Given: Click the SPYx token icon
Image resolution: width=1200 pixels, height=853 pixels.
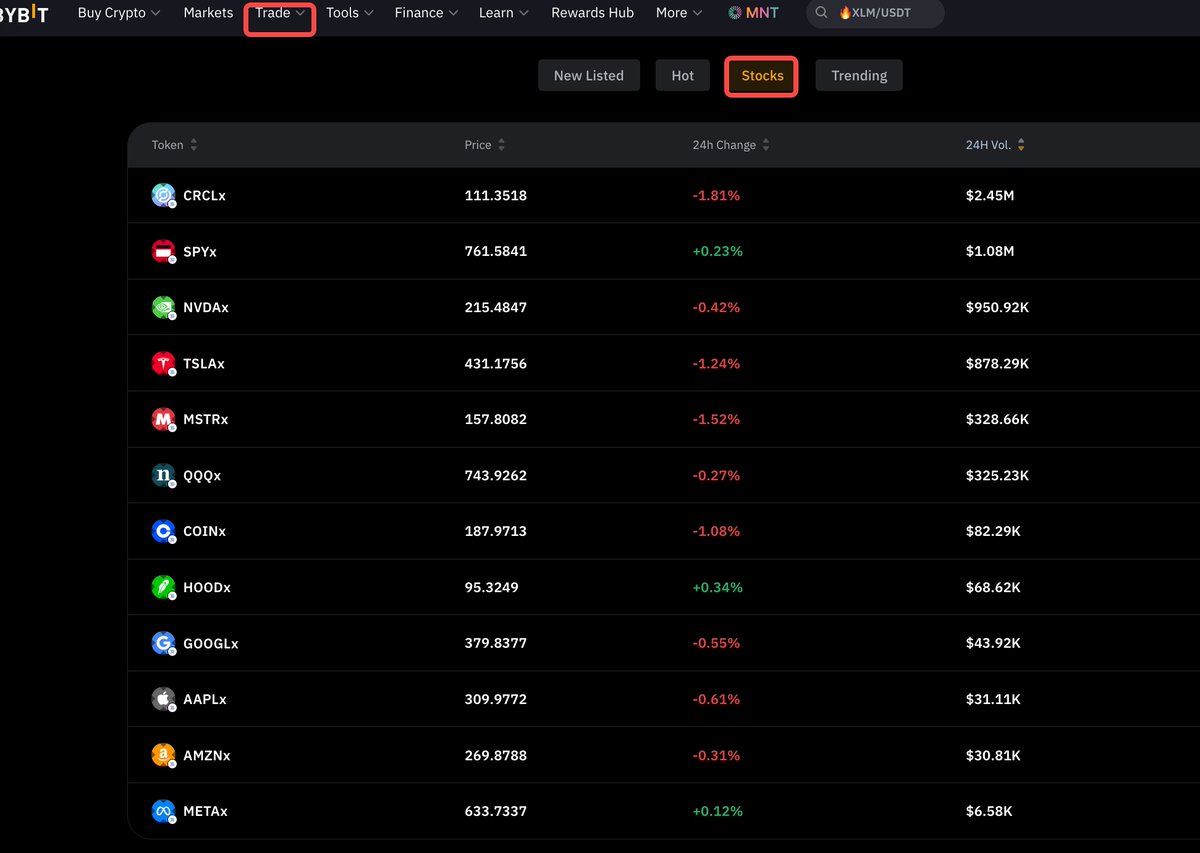Looking at the screenshot, I should tap(163, 251).
